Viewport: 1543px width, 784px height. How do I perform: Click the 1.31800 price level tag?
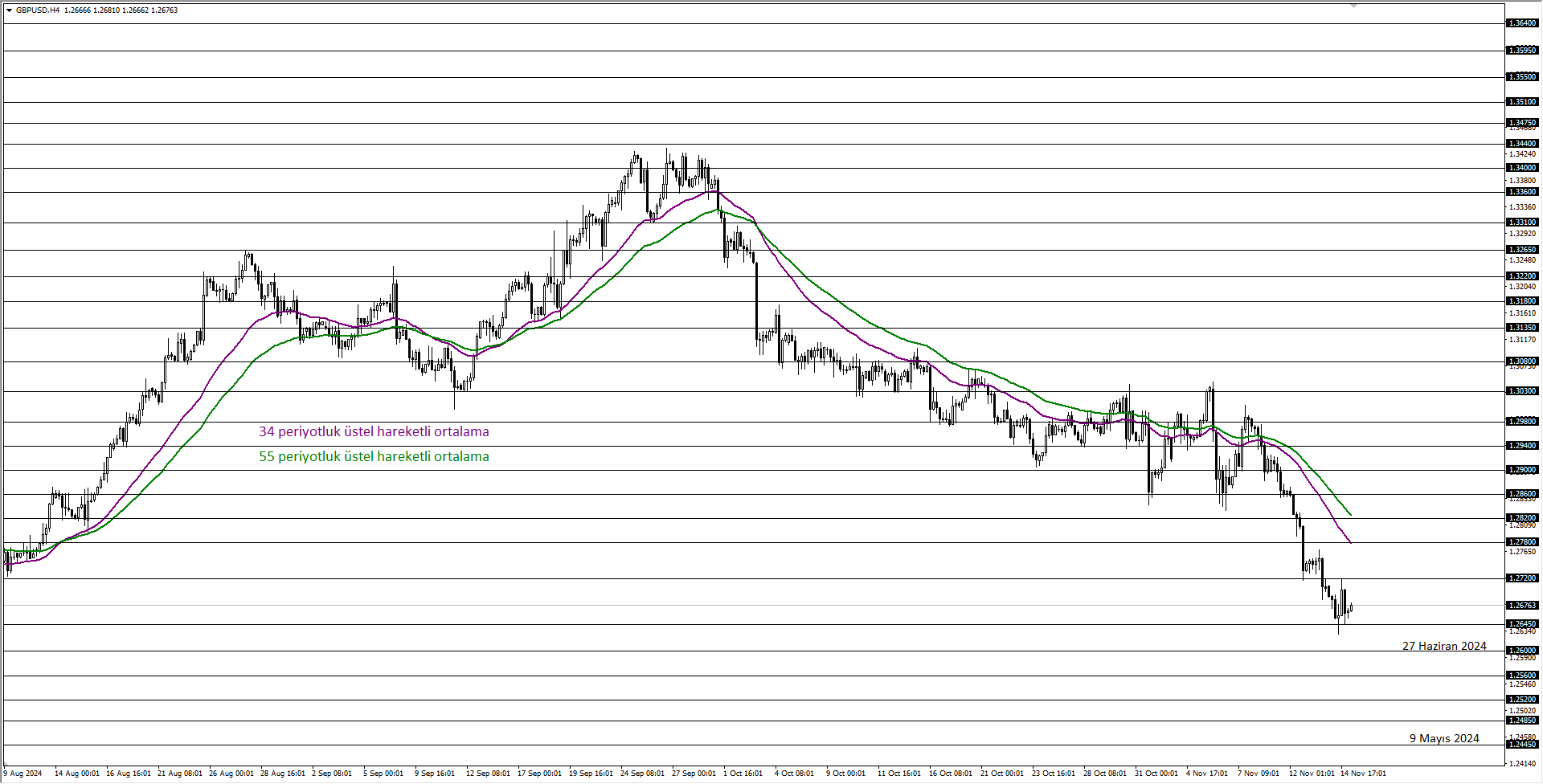pos(1522,301)
